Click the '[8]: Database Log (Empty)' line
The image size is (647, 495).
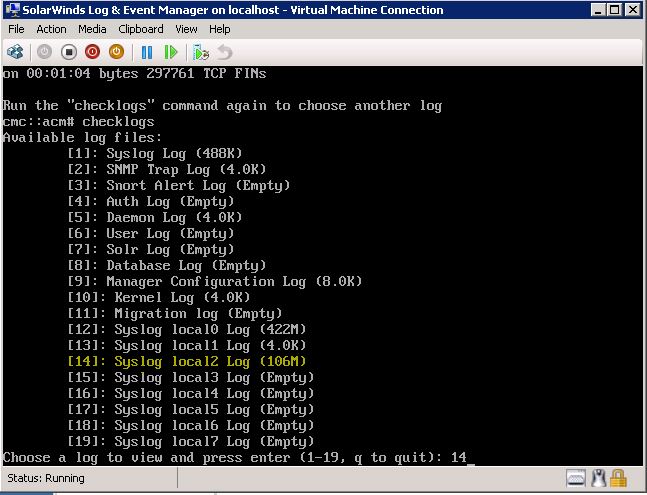pos(167,266)
